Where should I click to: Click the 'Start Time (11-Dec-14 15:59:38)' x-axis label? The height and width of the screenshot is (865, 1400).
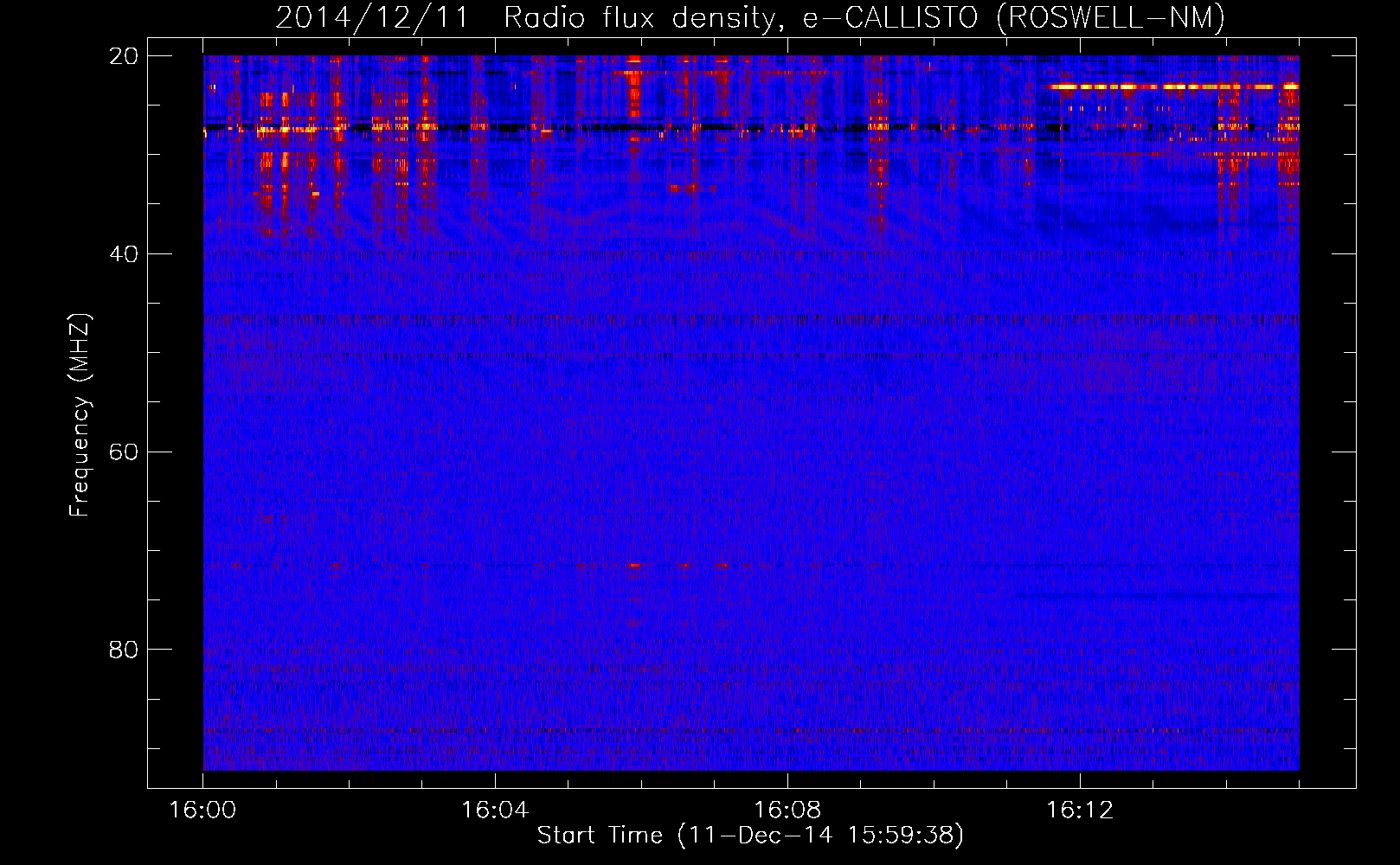[750, 836]
